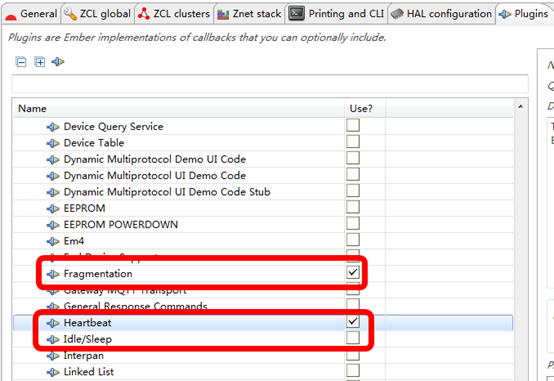Select the EEPROM POWERDOWN row label

[x=121, y=224]
